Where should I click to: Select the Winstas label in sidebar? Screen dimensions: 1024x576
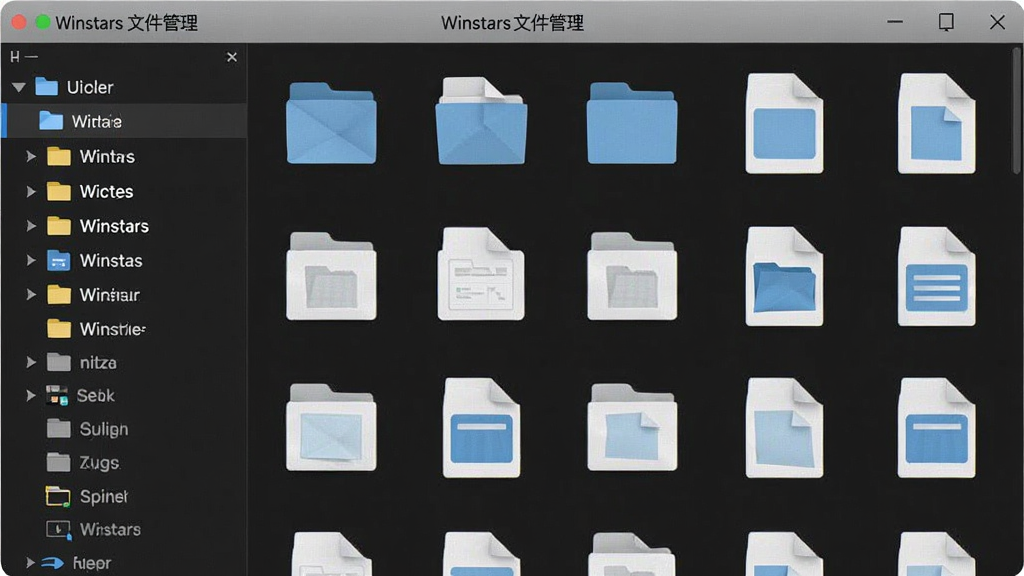coord(111,261)
